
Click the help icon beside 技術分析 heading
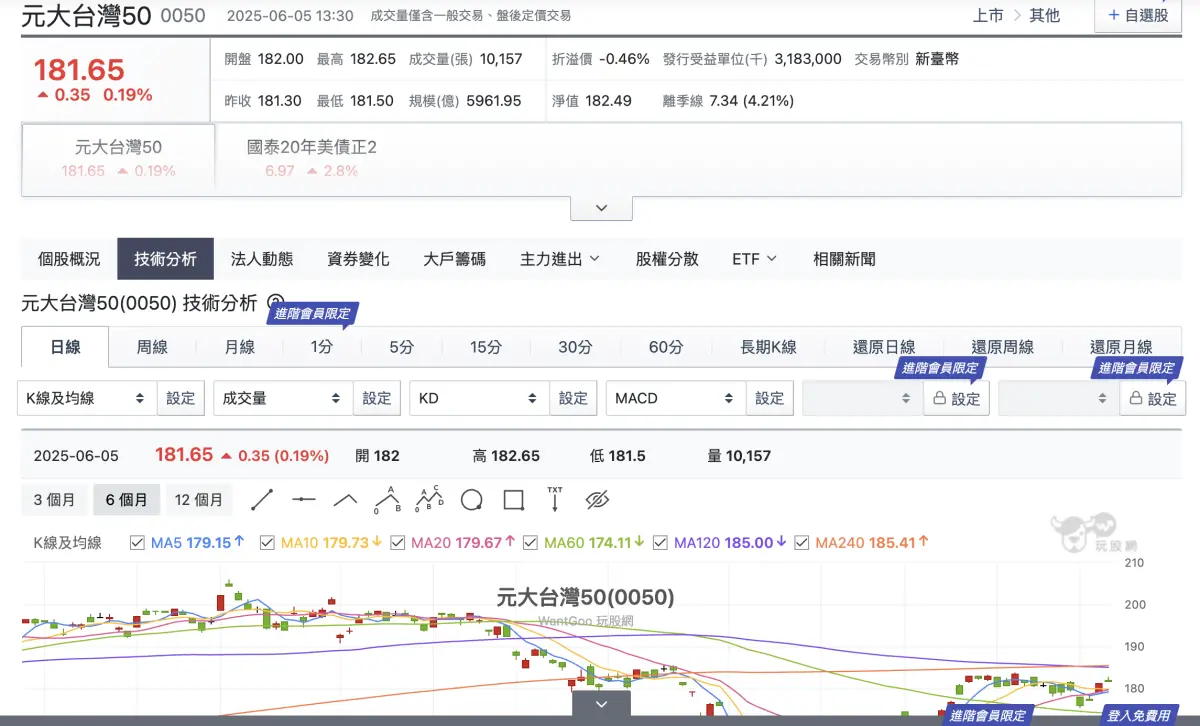tap(277, 304)
